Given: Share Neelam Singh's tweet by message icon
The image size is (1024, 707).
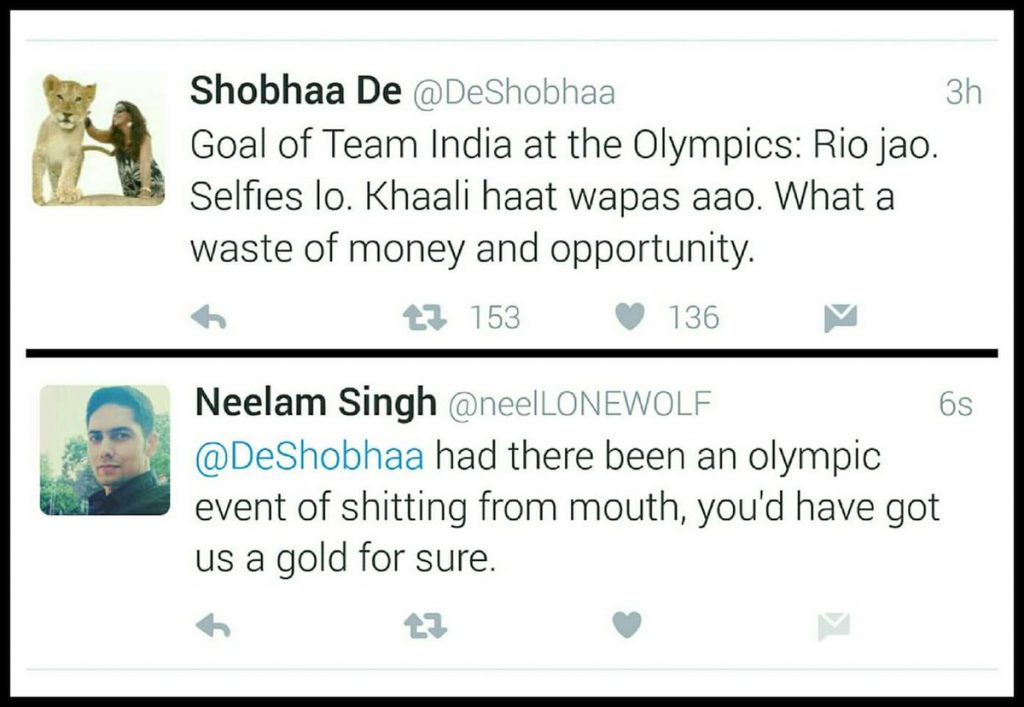Looking at the screenshot, I should 834,626.
